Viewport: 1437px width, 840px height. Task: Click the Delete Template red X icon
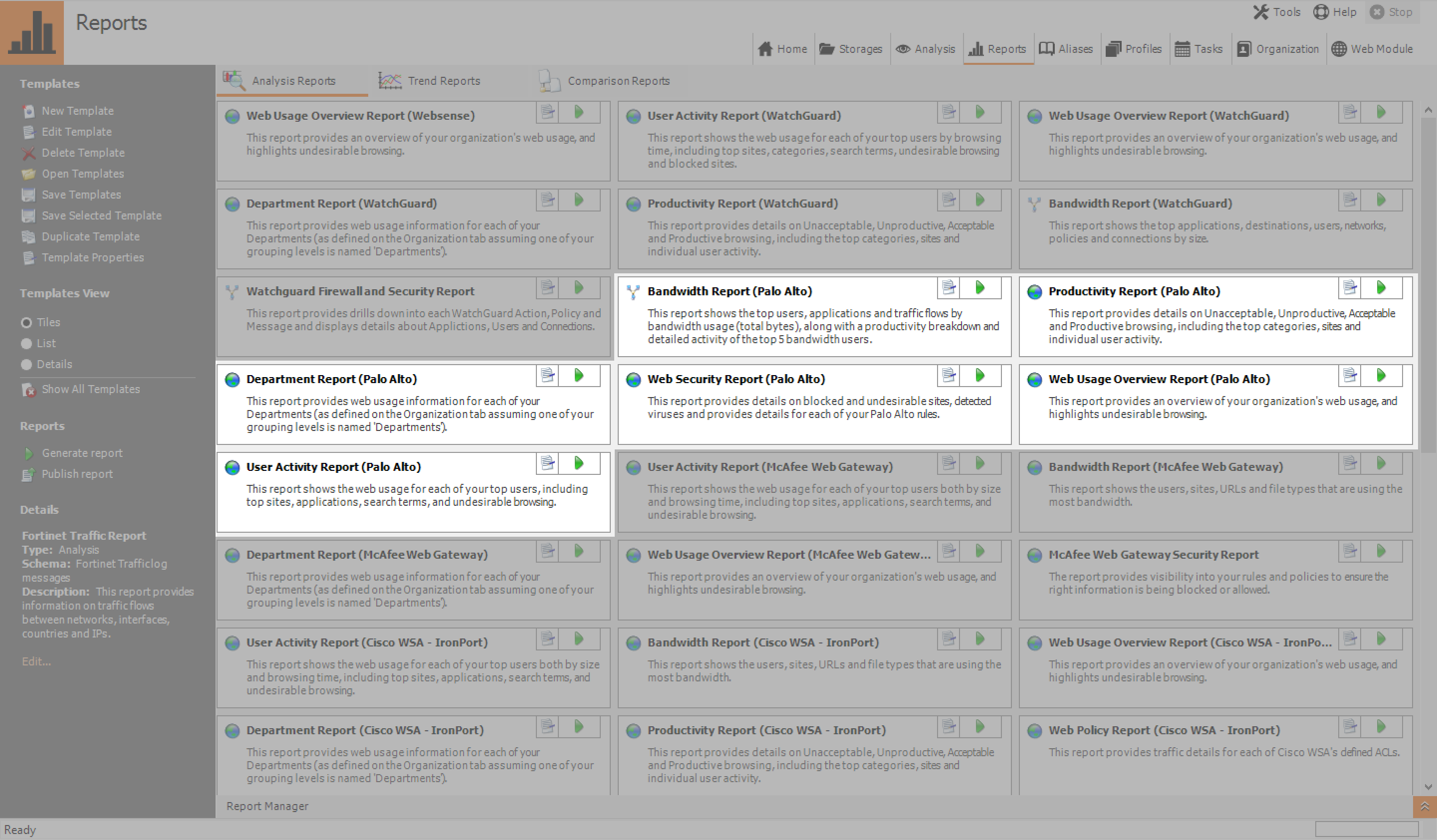pyautogui.click(x=28, y=153)
